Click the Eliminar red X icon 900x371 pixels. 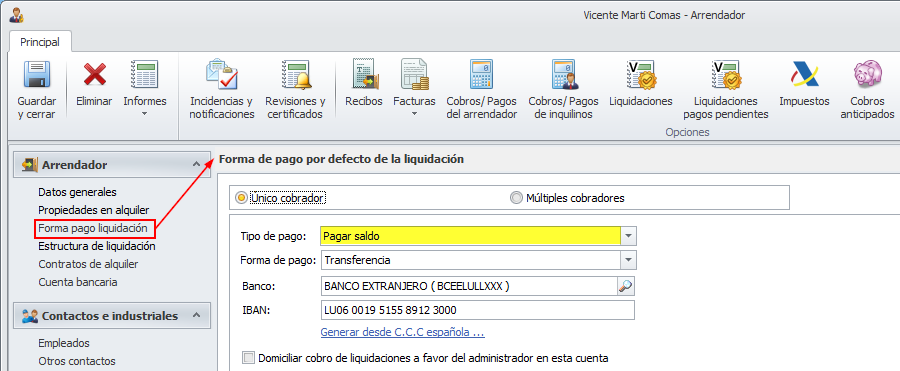tap(94, 74)
